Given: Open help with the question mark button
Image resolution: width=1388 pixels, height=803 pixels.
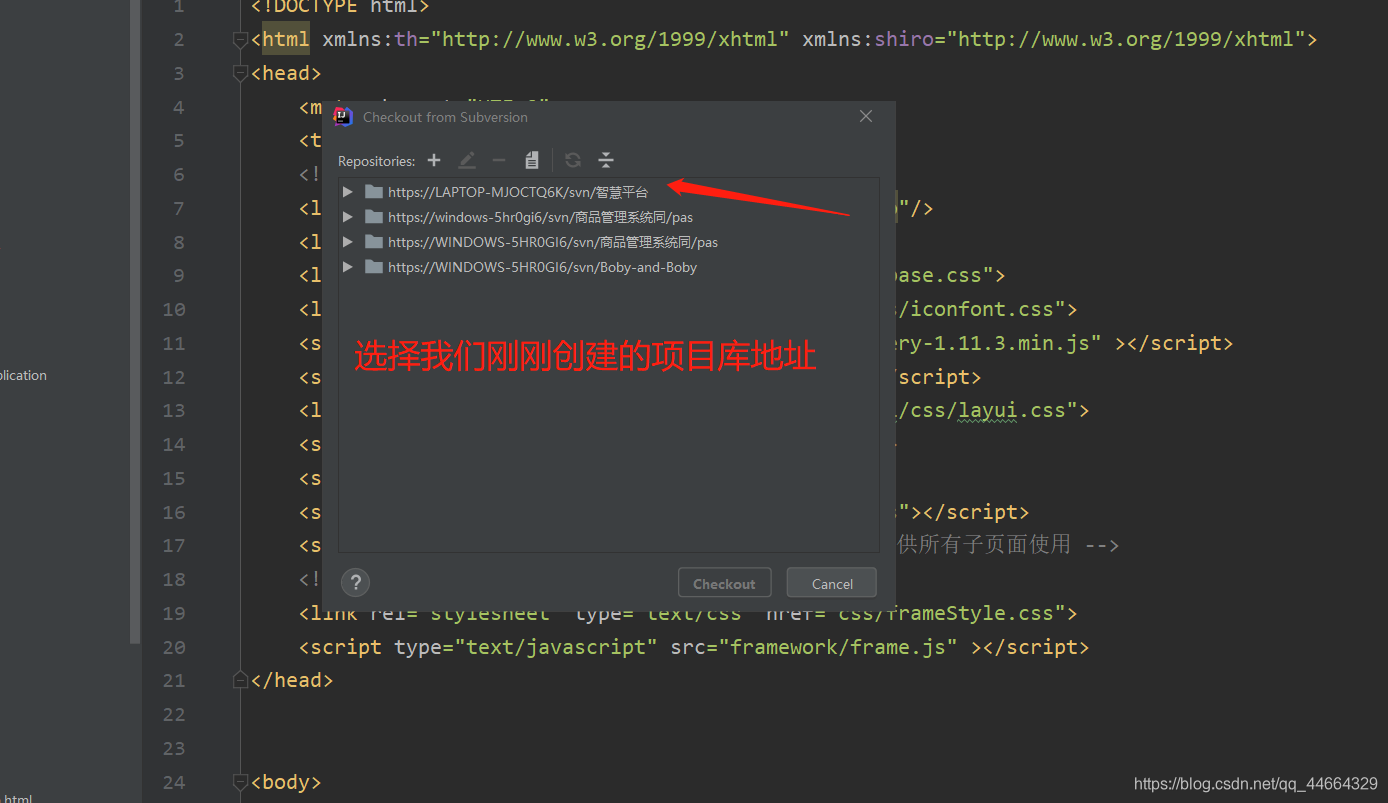Looking at the screenshot, I should pos(355,583).
